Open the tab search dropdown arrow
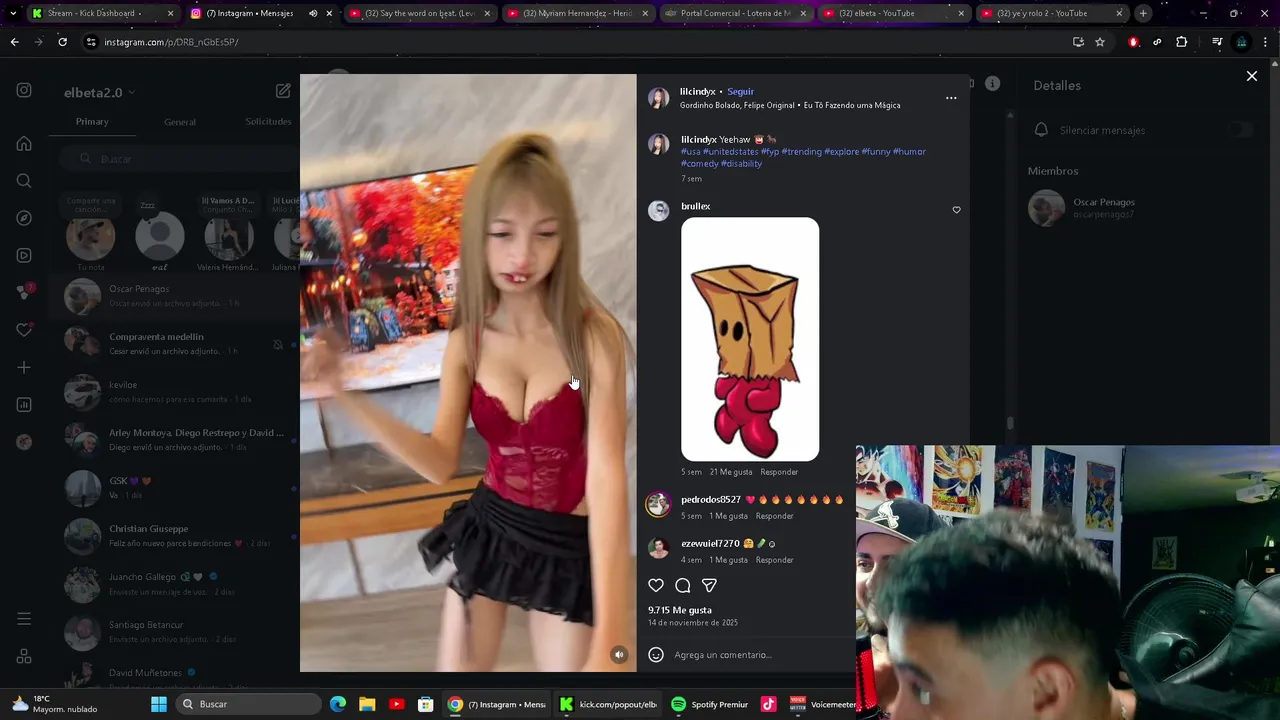Screen dimensions: 1280x720 [13, 13]
